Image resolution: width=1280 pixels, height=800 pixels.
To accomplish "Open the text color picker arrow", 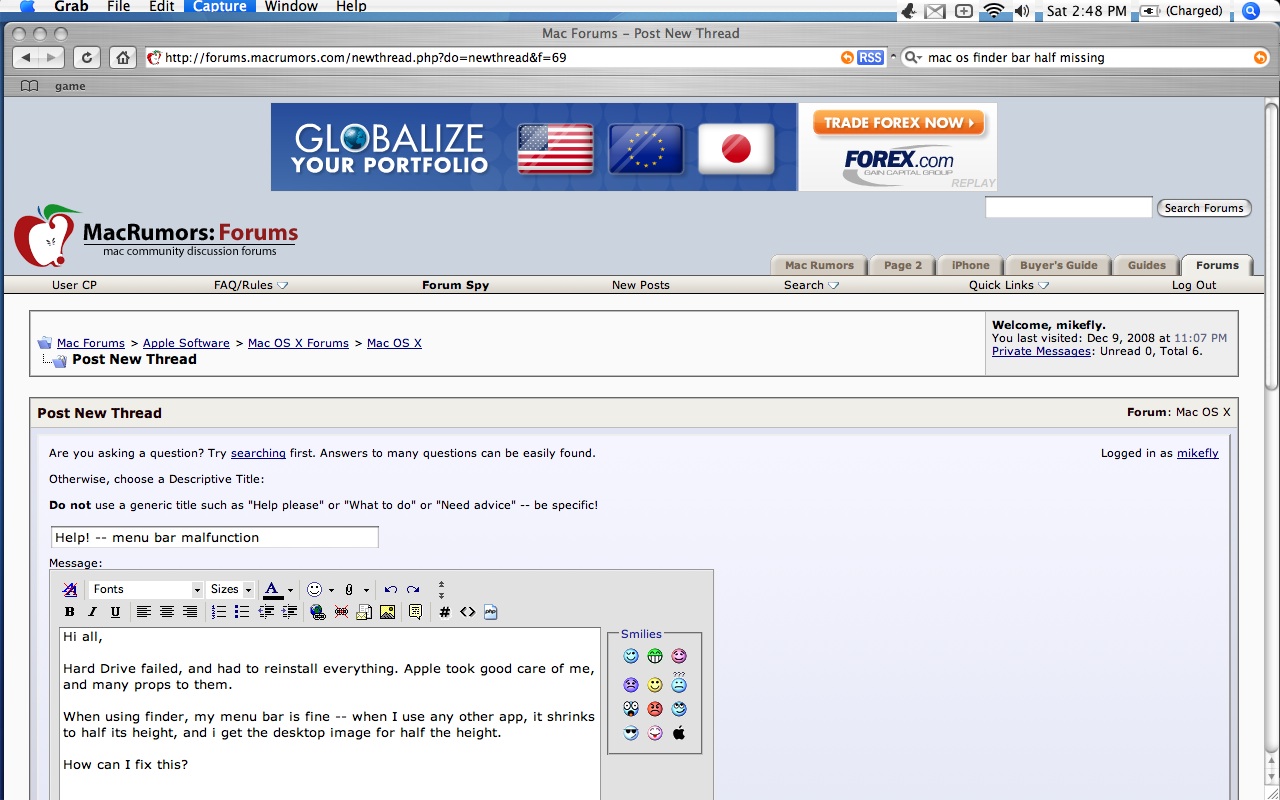I will [290, 590].
